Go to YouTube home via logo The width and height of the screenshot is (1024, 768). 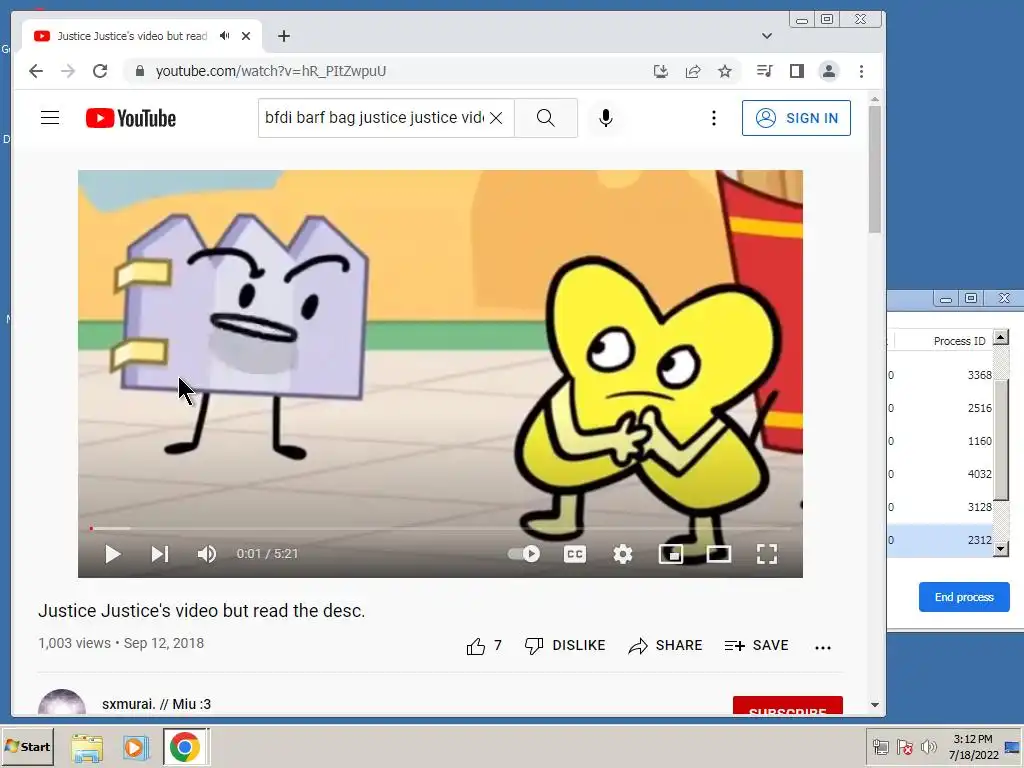pos(131,118)
